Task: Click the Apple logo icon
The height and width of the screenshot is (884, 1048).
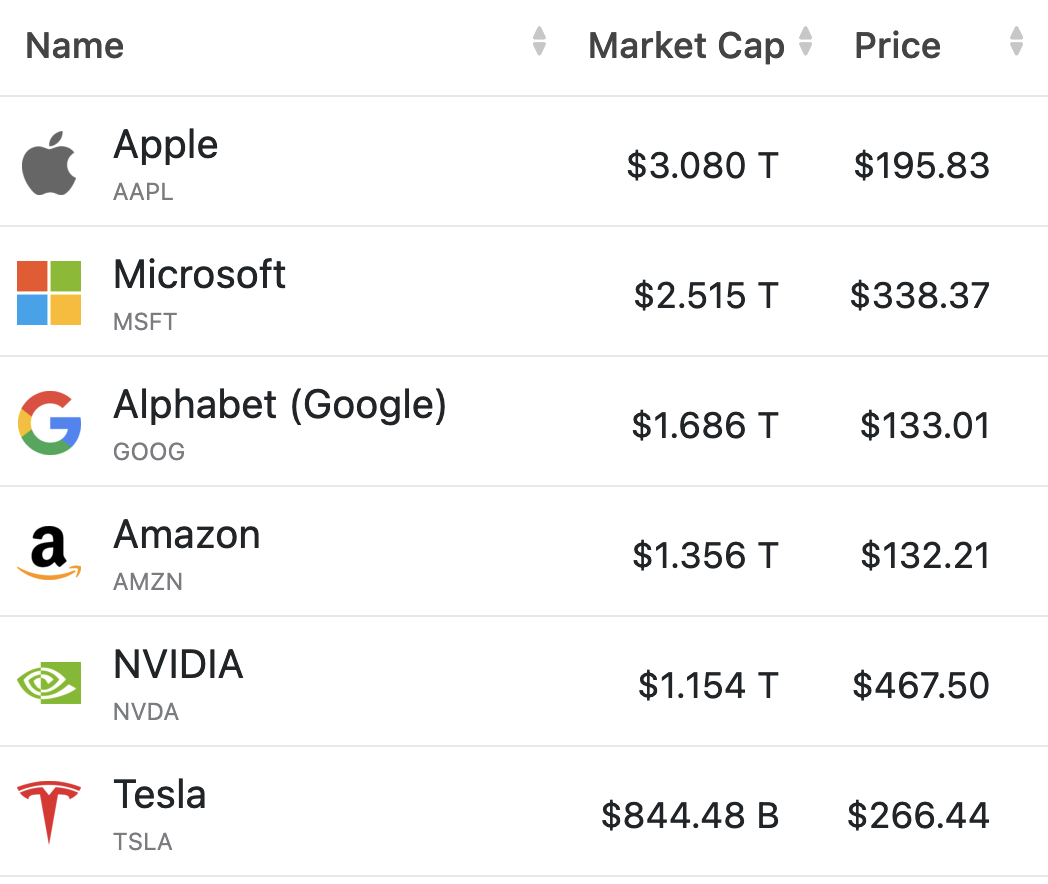Action: (x=49, y=162)
